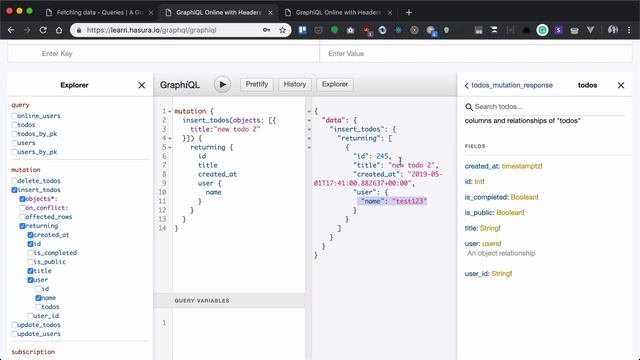Screen dimensions: 640x360
Task: Toggle the online_users query checkbox
Action: pos(14,116)
